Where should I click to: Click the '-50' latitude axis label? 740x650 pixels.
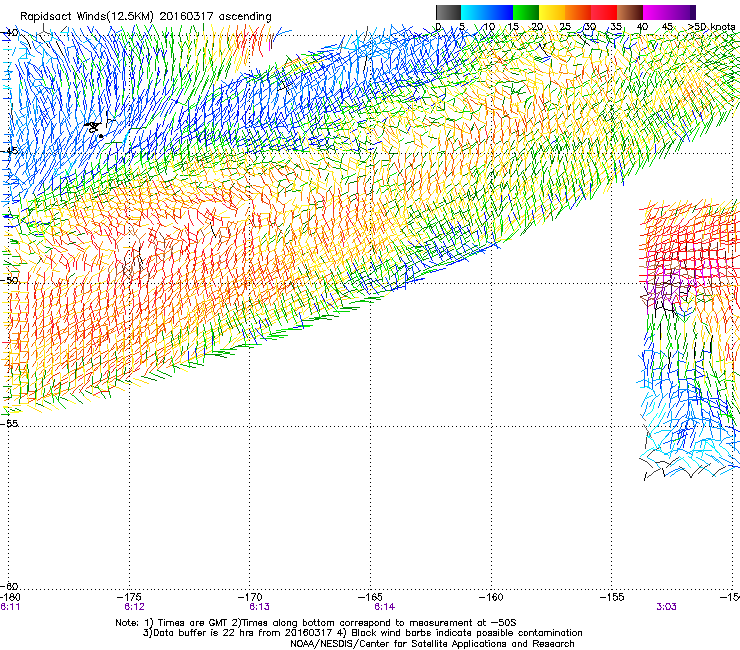point(9,280)
